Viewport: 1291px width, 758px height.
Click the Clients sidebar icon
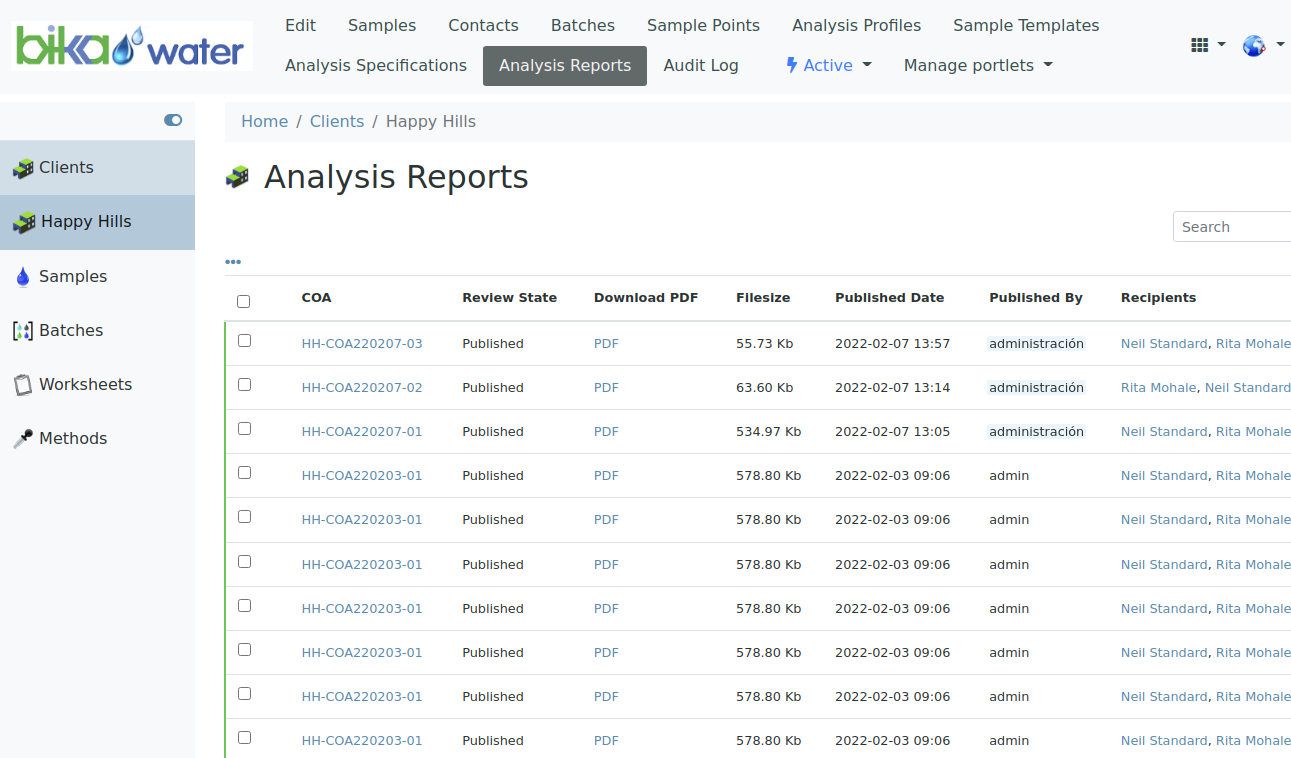click(x=22, y=168)
